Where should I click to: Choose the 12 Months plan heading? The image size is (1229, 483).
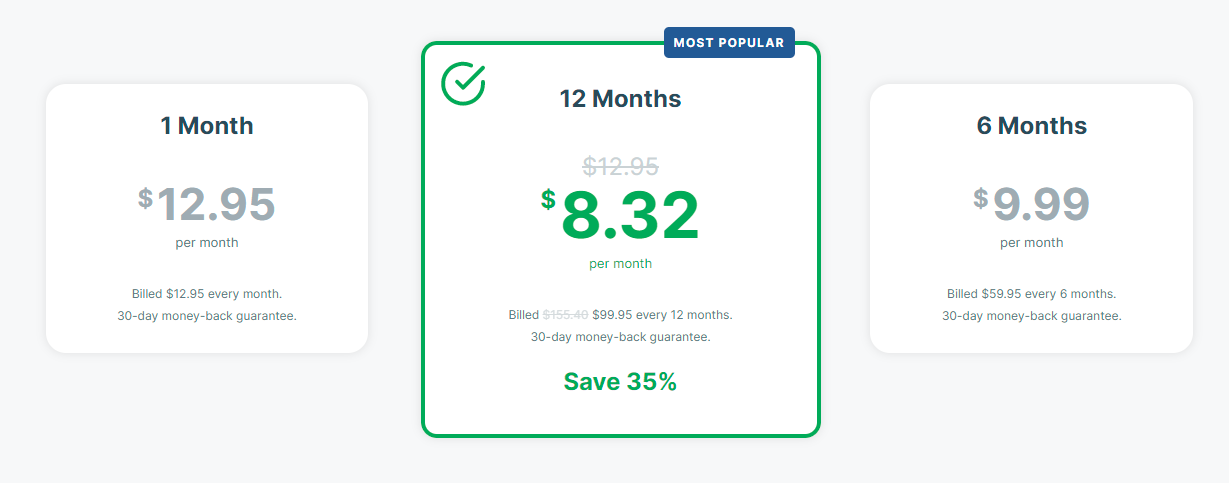click(620, 99)
